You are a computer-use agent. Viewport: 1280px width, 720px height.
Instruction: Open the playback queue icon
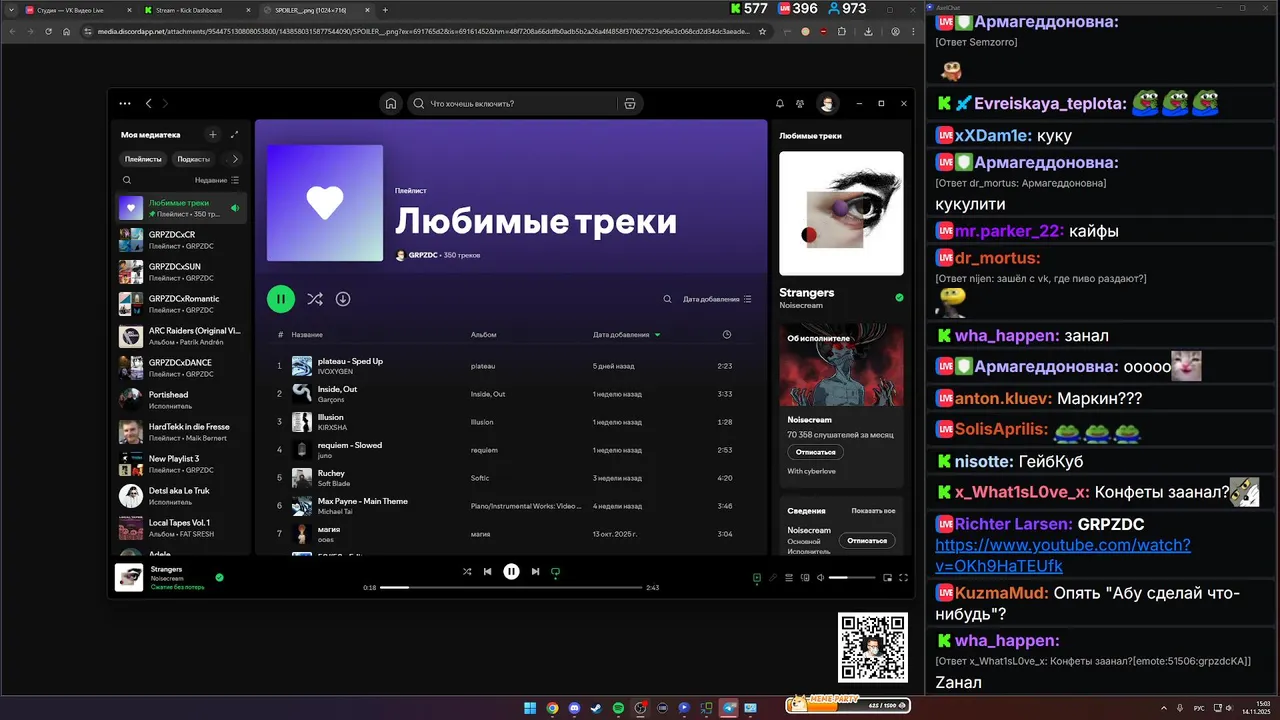click(789, 577)
